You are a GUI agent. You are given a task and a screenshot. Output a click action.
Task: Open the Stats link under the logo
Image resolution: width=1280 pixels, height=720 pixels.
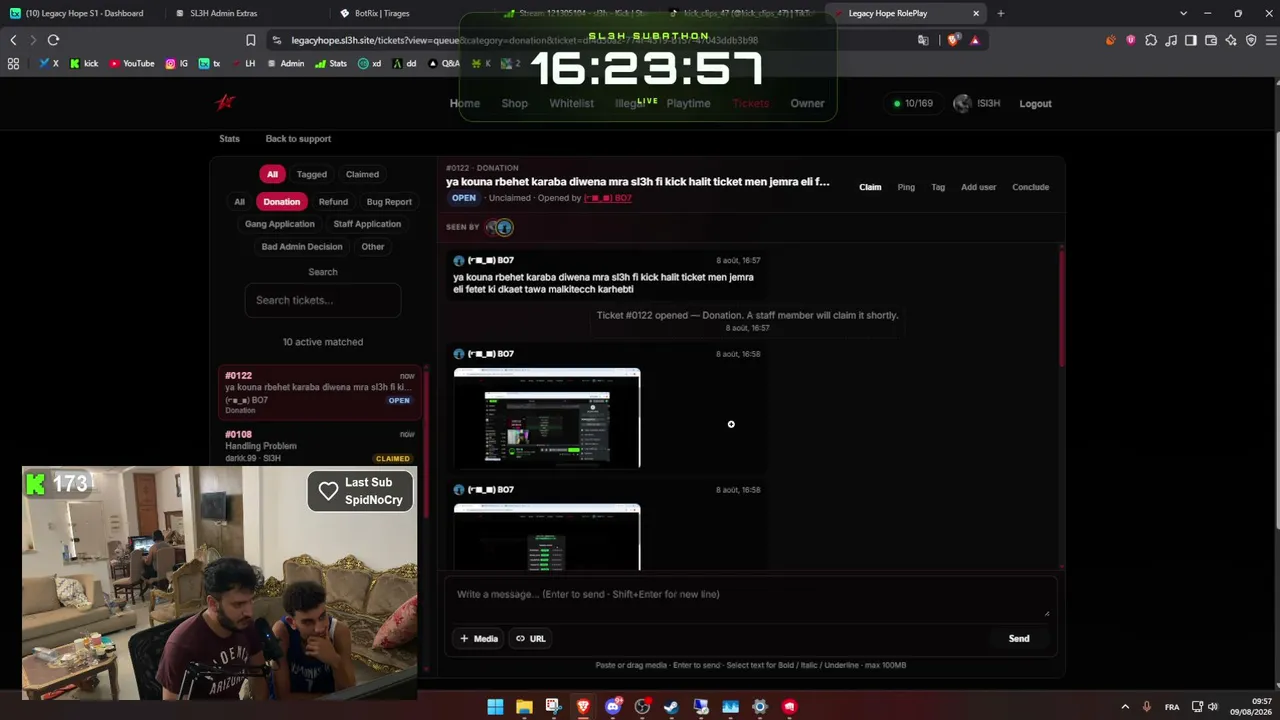point(229,139)
